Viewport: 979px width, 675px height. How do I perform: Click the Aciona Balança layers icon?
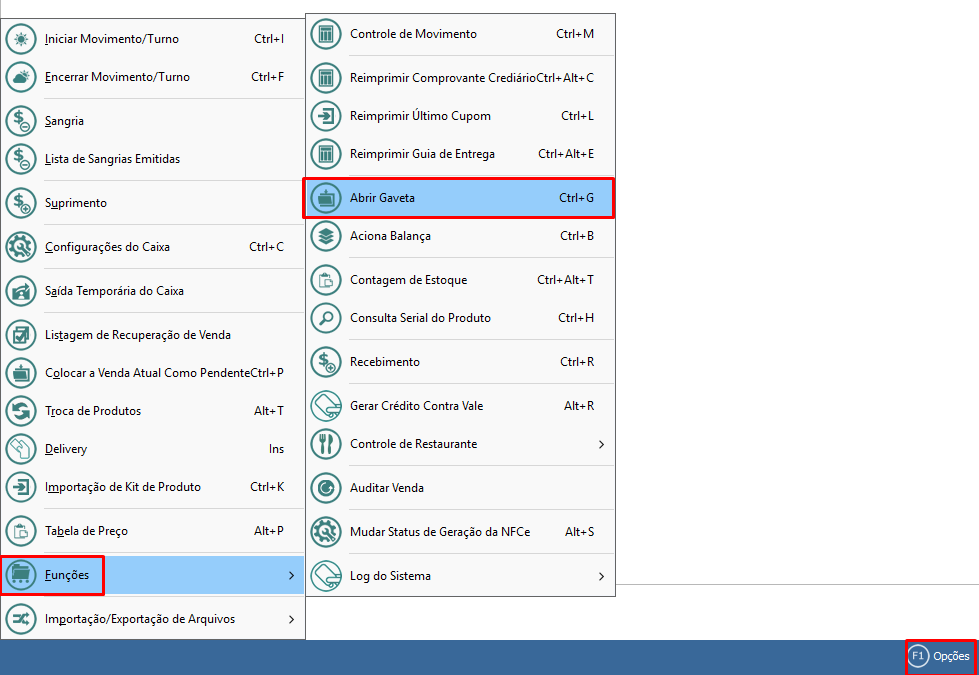click(326, 236)
